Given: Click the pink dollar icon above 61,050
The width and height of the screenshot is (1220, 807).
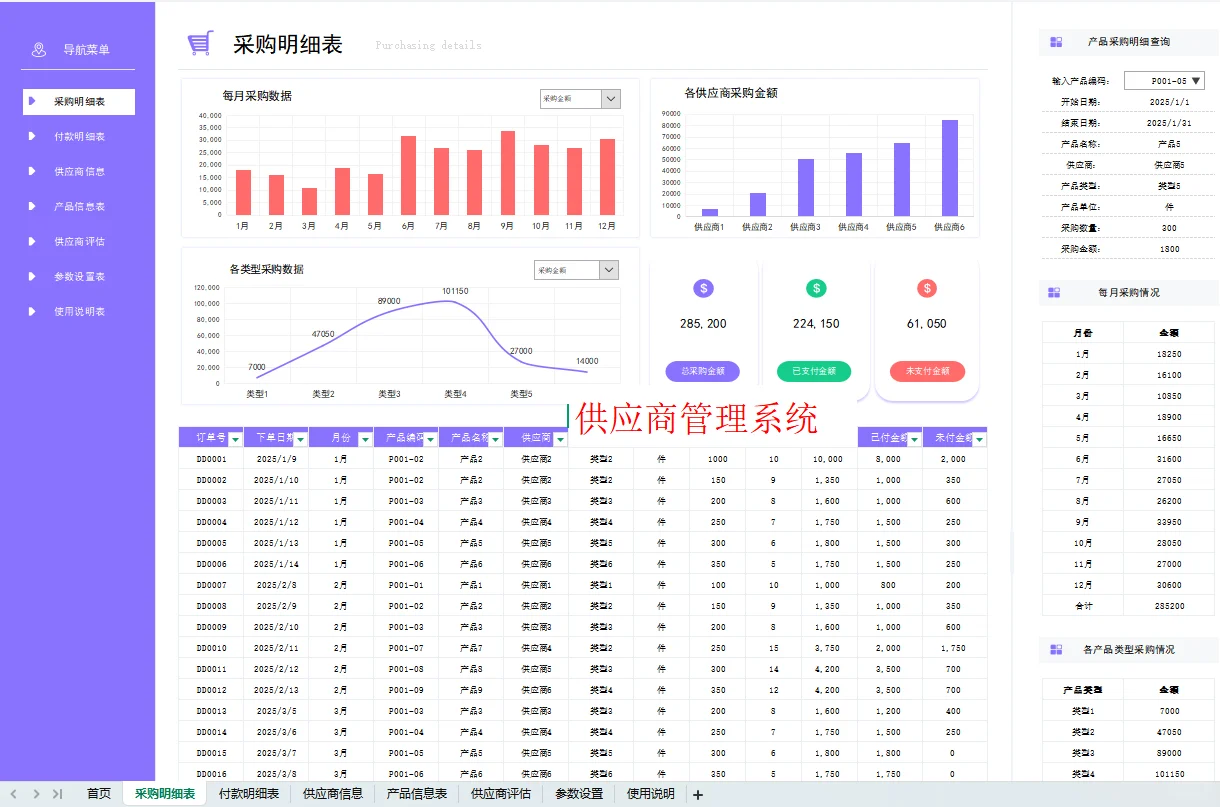Looking at the screenshot, I should pos(927,288).
